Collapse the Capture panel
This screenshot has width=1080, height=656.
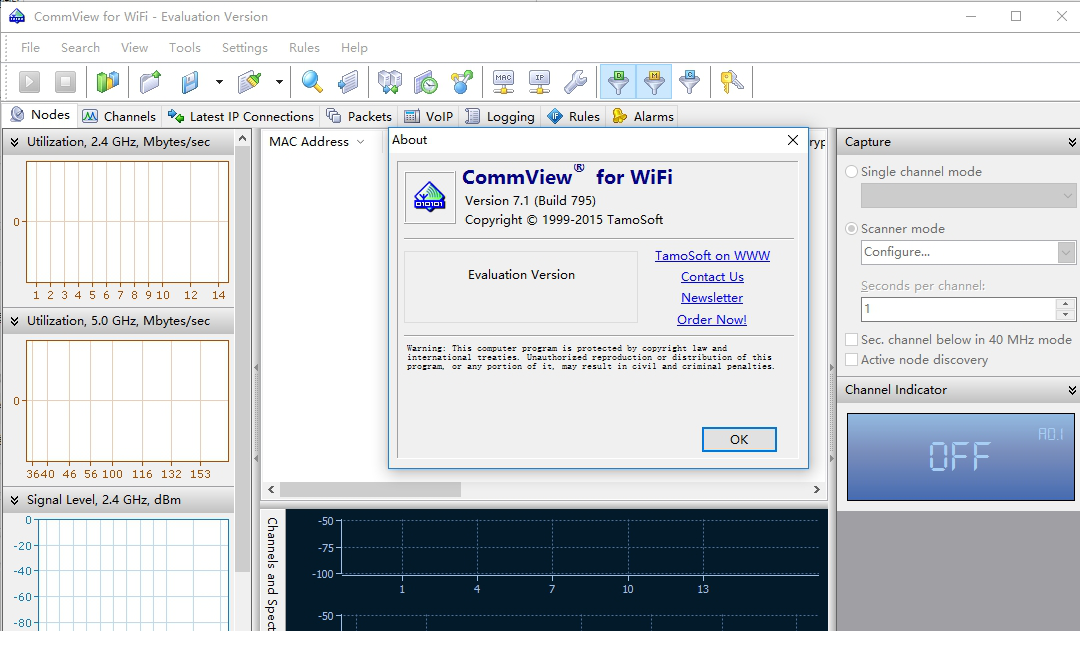[1072, 142]
